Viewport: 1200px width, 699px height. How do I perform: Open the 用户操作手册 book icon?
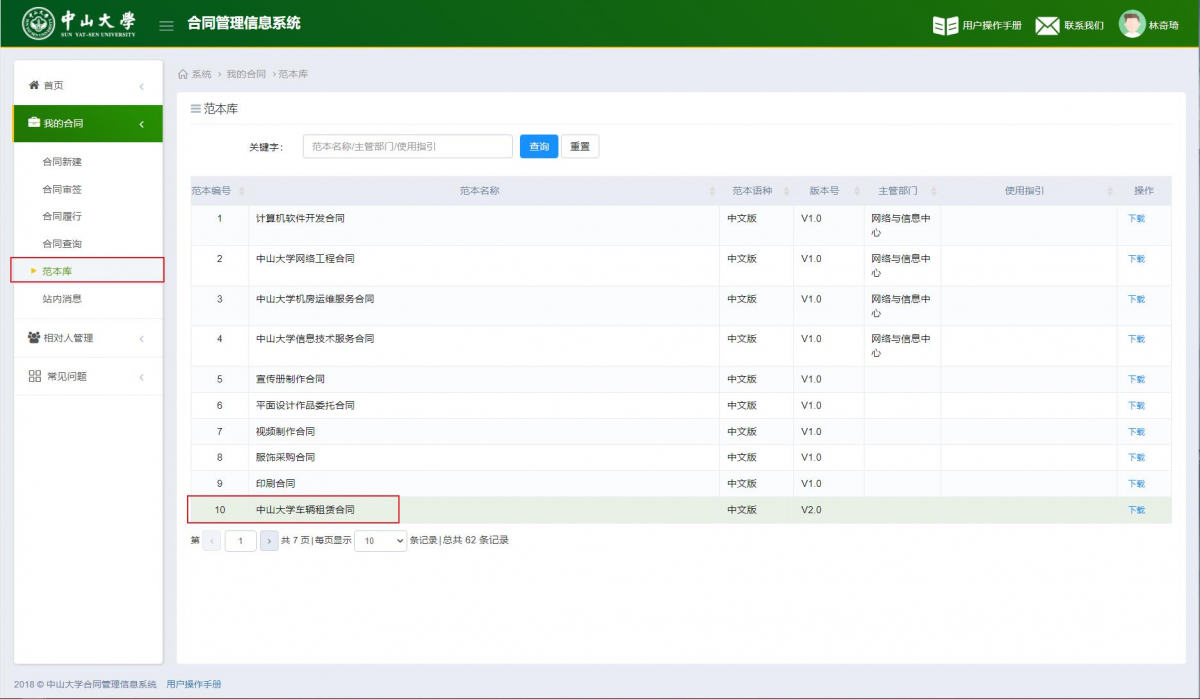[945, 25]
